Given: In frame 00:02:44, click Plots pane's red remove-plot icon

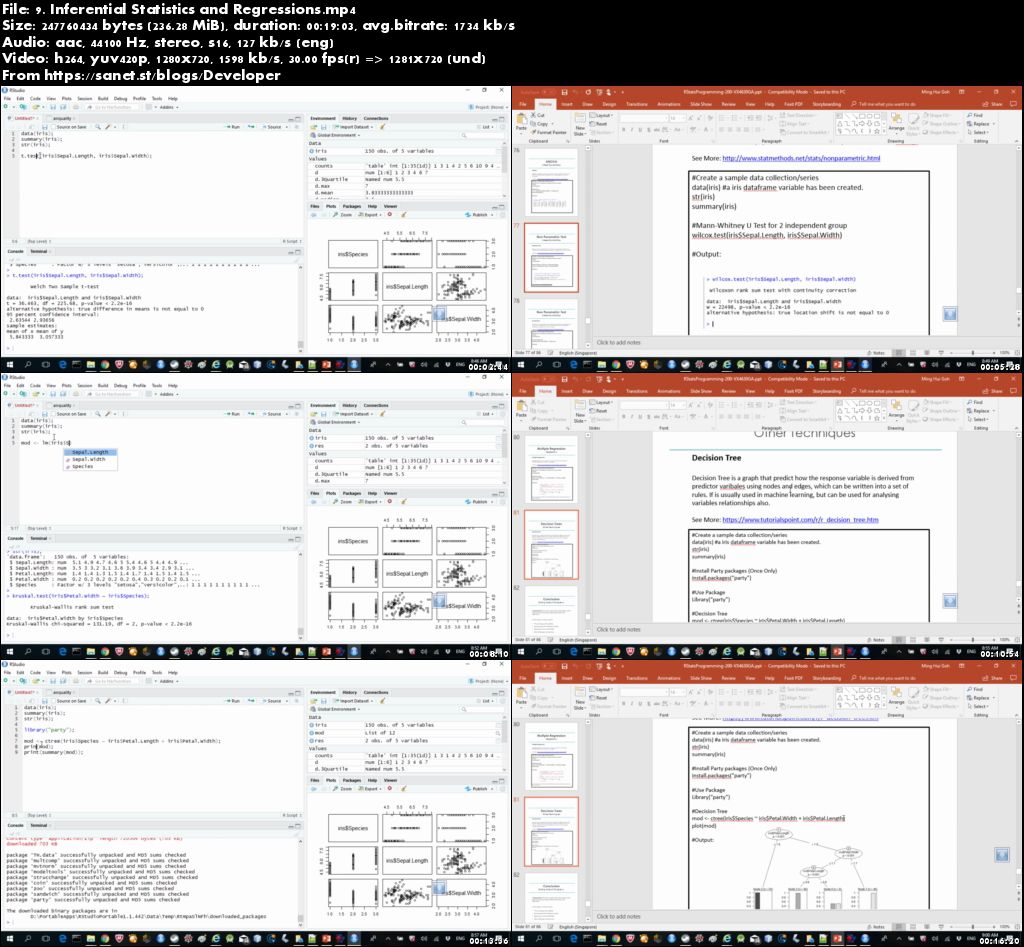Looking at the screenshot, I should click(390, 214).
